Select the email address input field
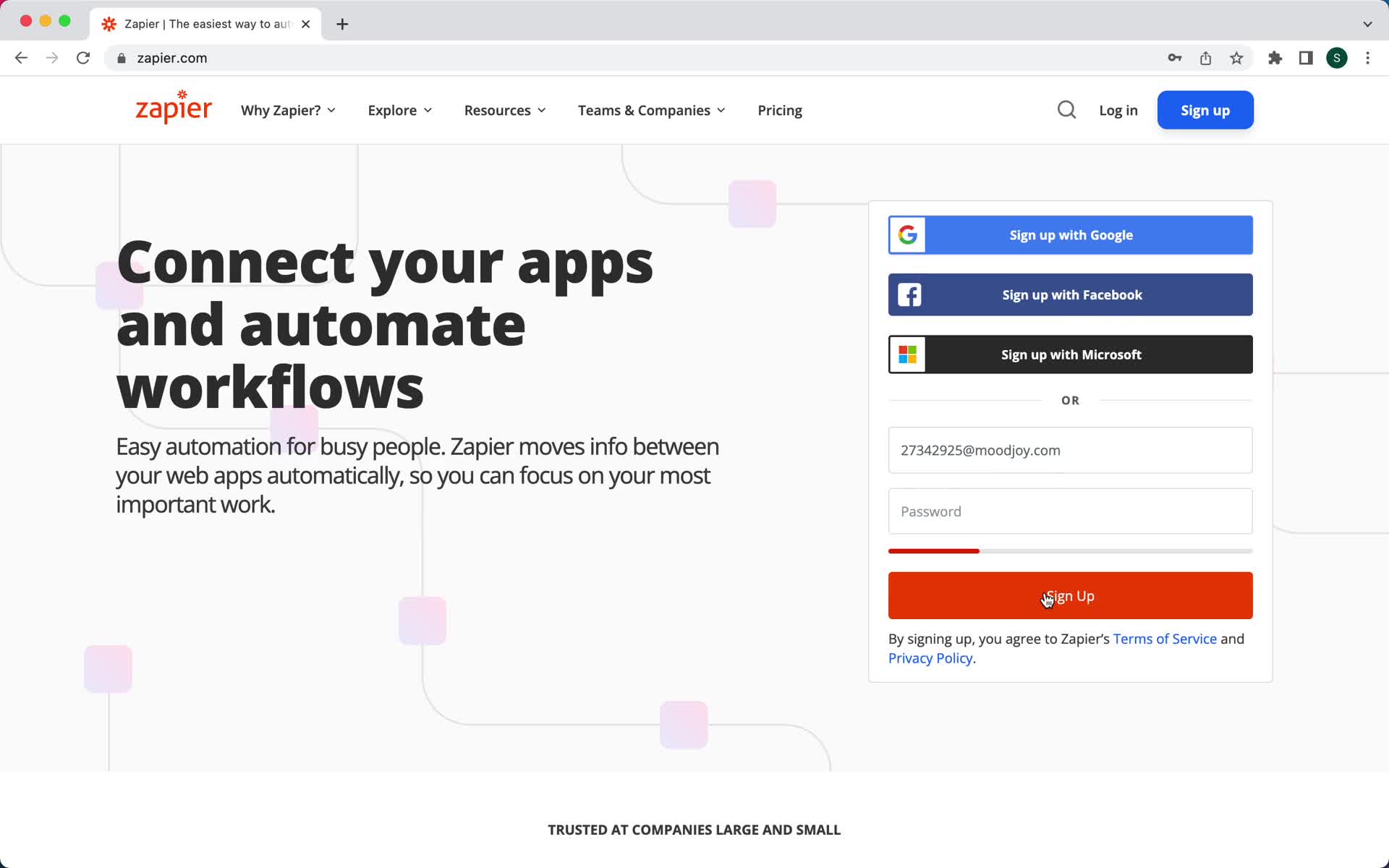The width and height of the screenshot is (1389, 868). pyautogui.click(x=1070, y=450)
